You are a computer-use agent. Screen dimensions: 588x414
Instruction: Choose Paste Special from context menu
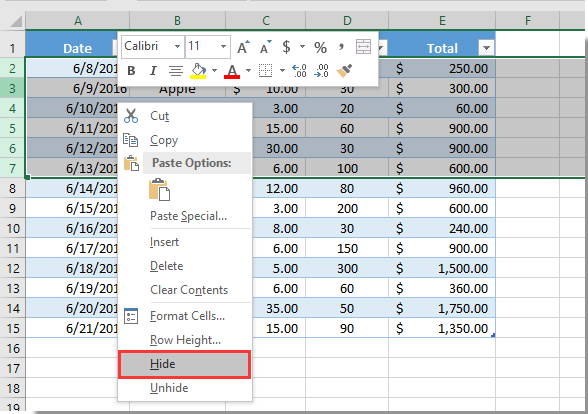184,216
